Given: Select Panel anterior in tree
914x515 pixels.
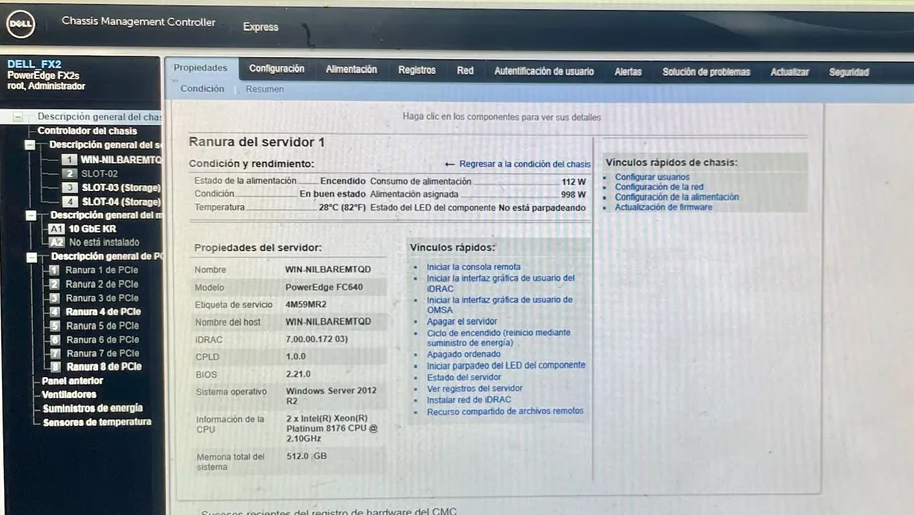Looking at the screenshot, I should click(72, 381).
